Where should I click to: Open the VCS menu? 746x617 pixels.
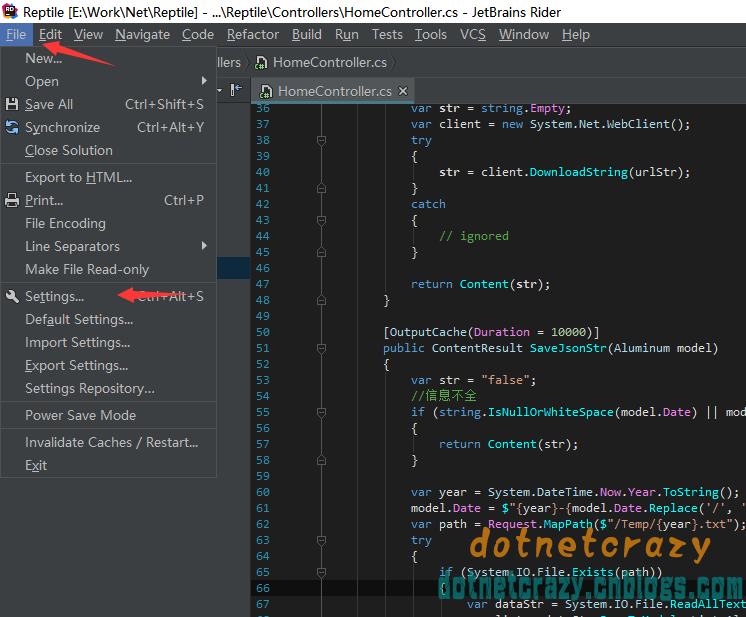click(x=472, y=34)
